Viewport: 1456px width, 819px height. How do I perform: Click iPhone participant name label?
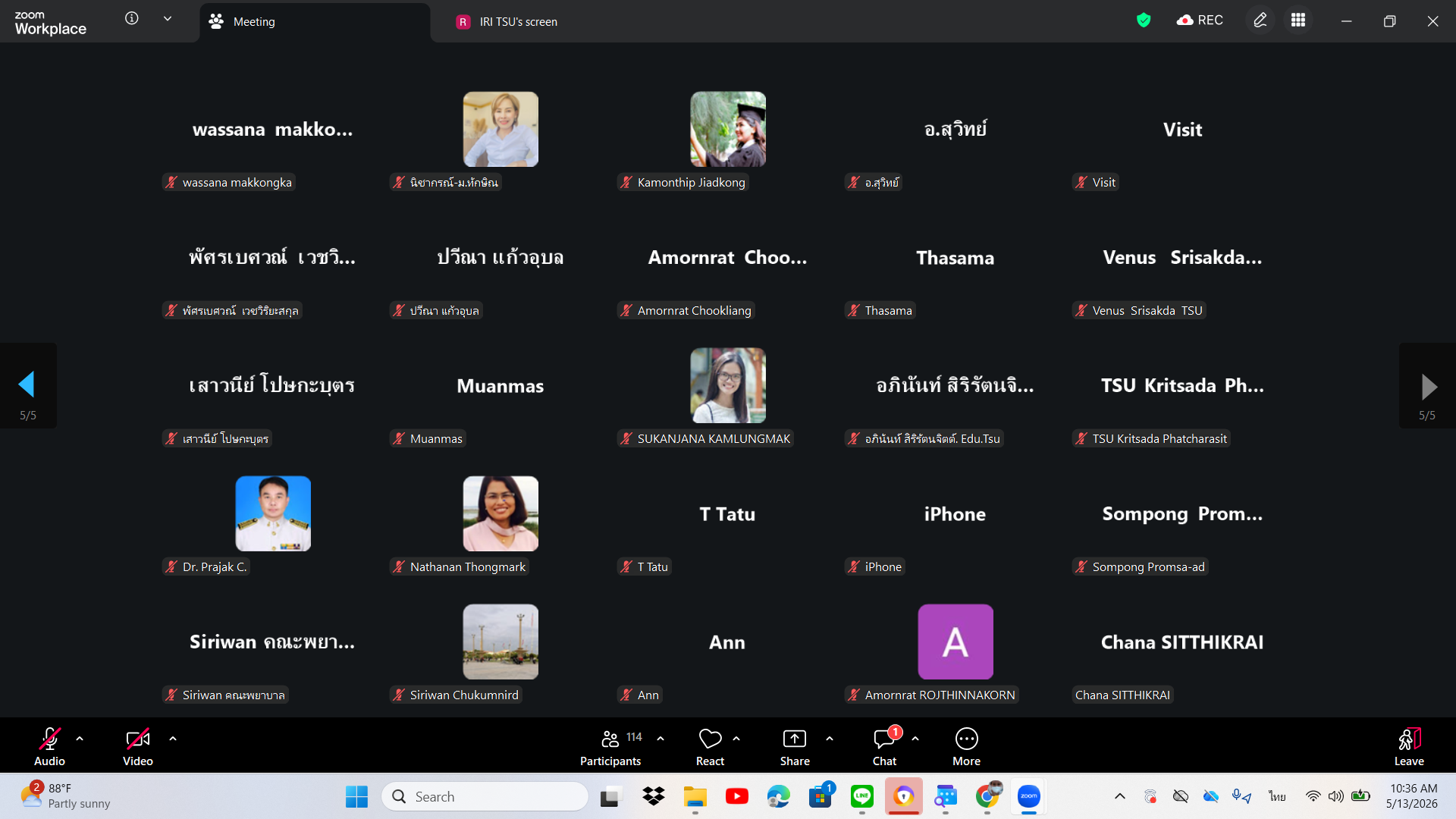coord(874,566)
